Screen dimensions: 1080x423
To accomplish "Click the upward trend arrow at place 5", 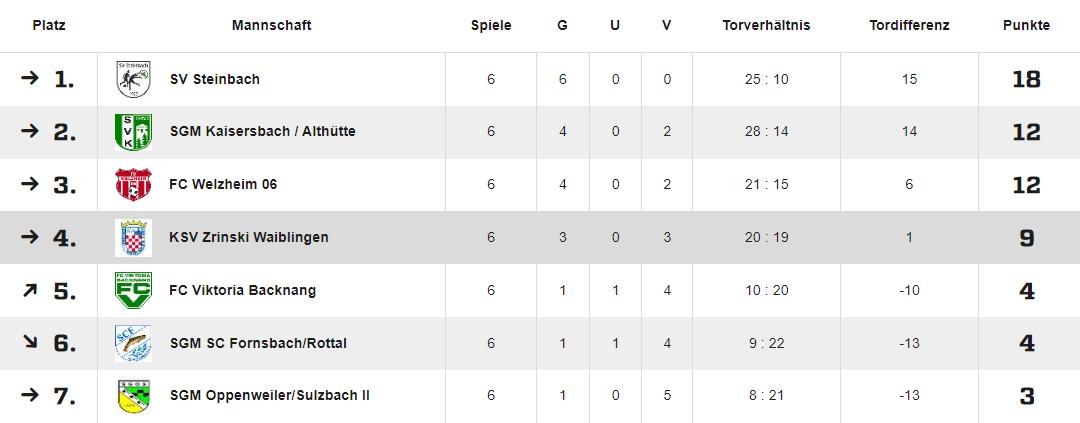I will coord(30,291).
